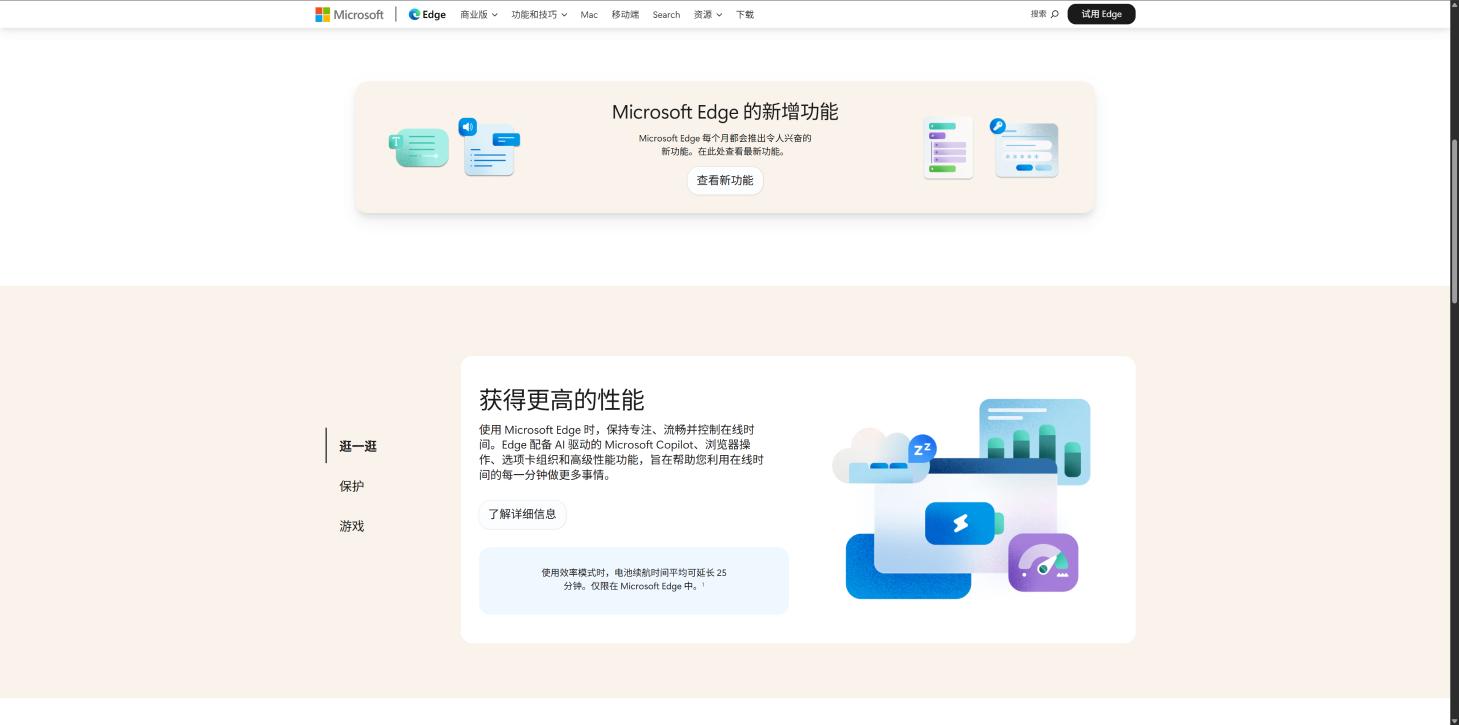Expand the 资源 dropdown menu
The height and width of the screenshot is (725, 1459).
(x=708, y=15)
